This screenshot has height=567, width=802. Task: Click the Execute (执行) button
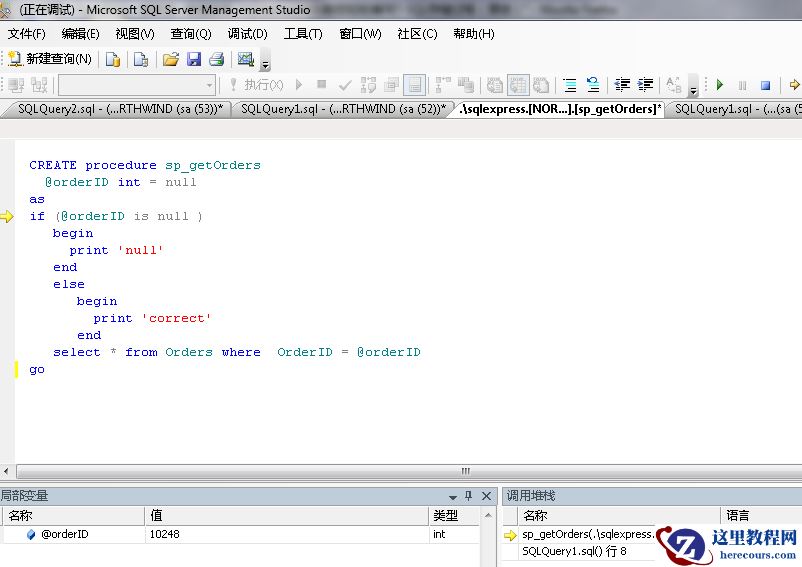(x=257, y=84)
